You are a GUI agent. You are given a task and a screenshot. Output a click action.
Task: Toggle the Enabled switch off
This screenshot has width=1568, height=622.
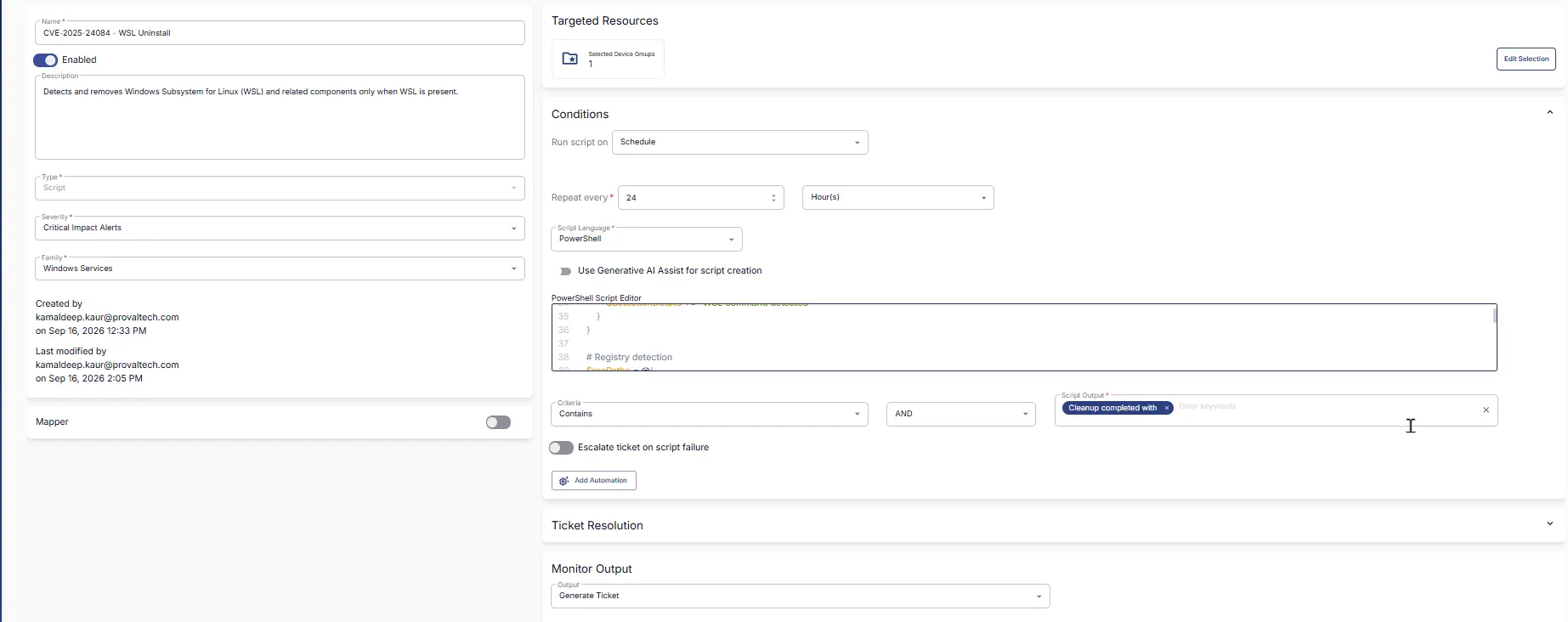pyautogui.click(x=45, y=60)
